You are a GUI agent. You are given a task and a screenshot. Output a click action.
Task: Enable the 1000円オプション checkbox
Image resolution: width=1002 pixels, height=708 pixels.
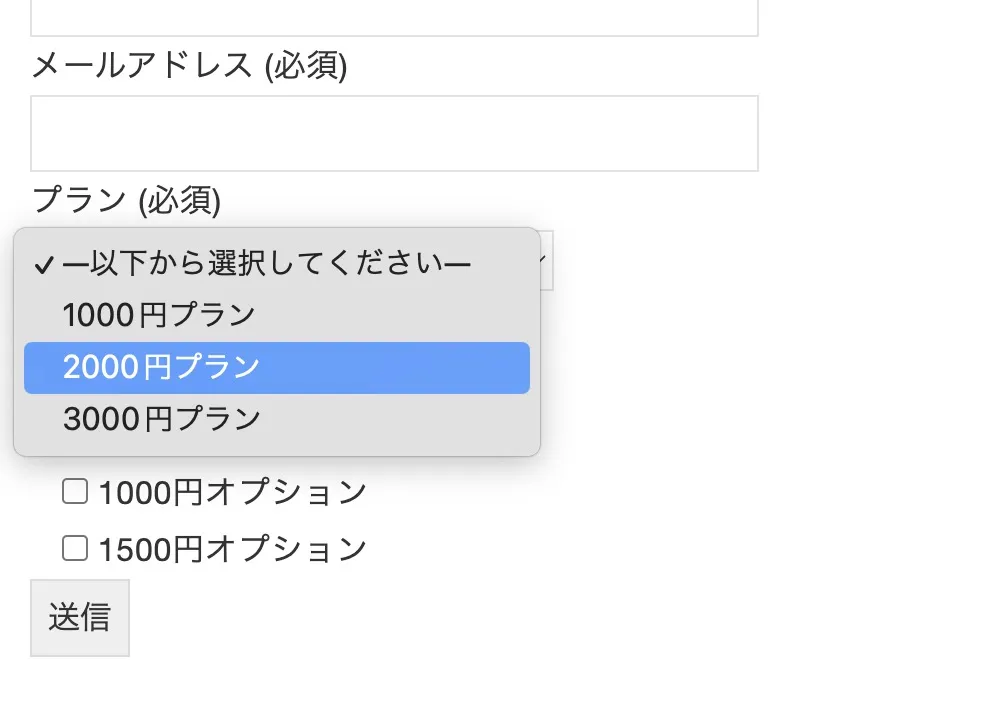click(x=74, y=491)
